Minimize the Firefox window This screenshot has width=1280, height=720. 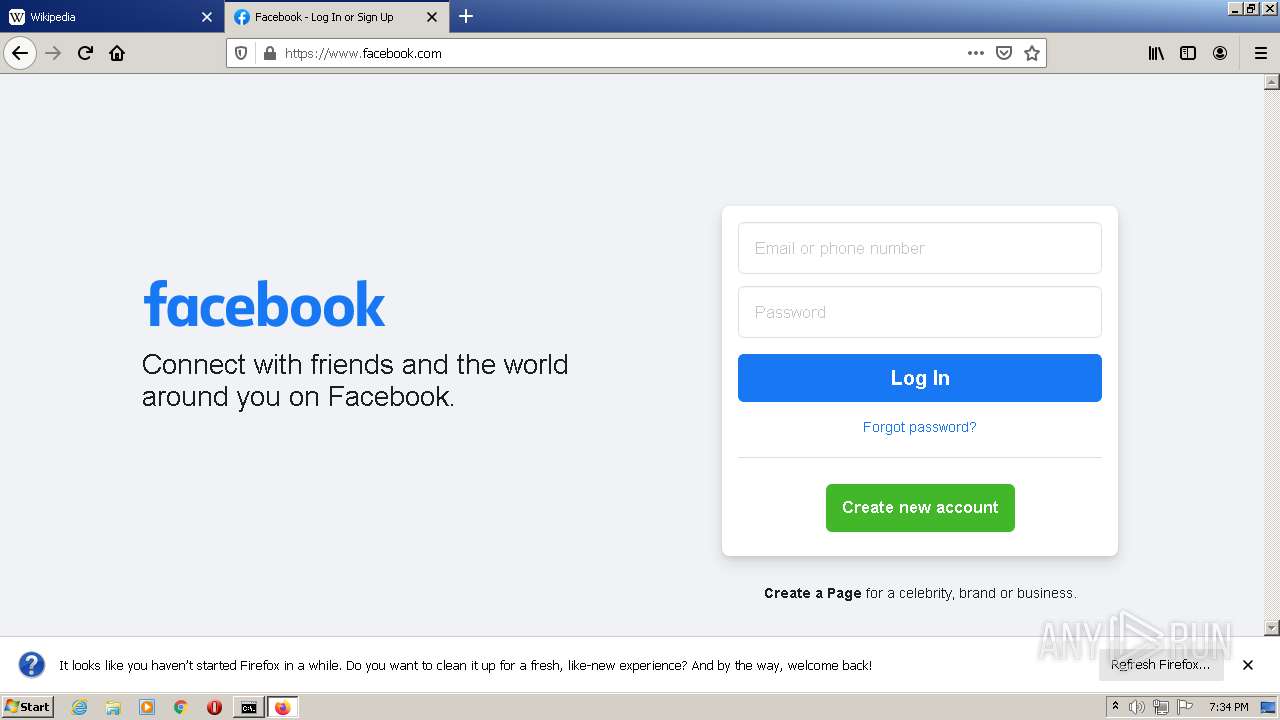pos(1235,8)
